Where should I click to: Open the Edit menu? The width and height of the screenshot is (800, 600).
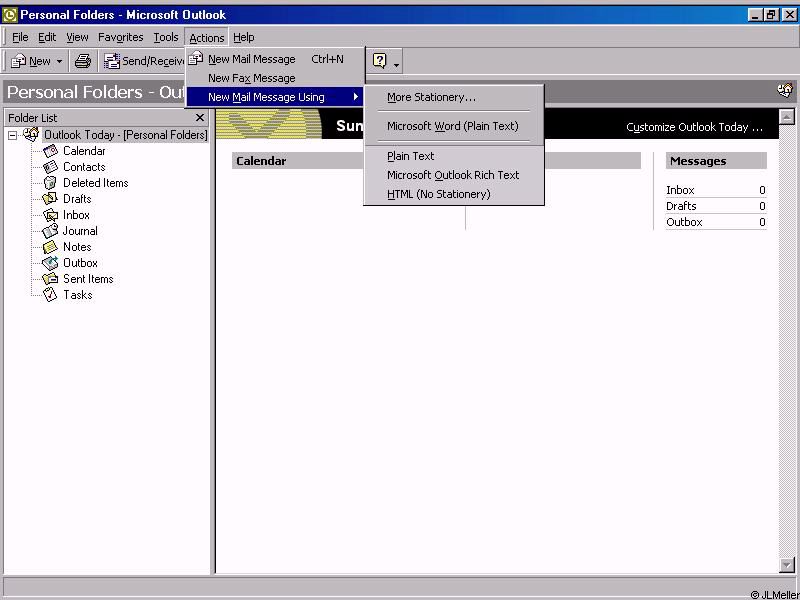tap(47, 37)
